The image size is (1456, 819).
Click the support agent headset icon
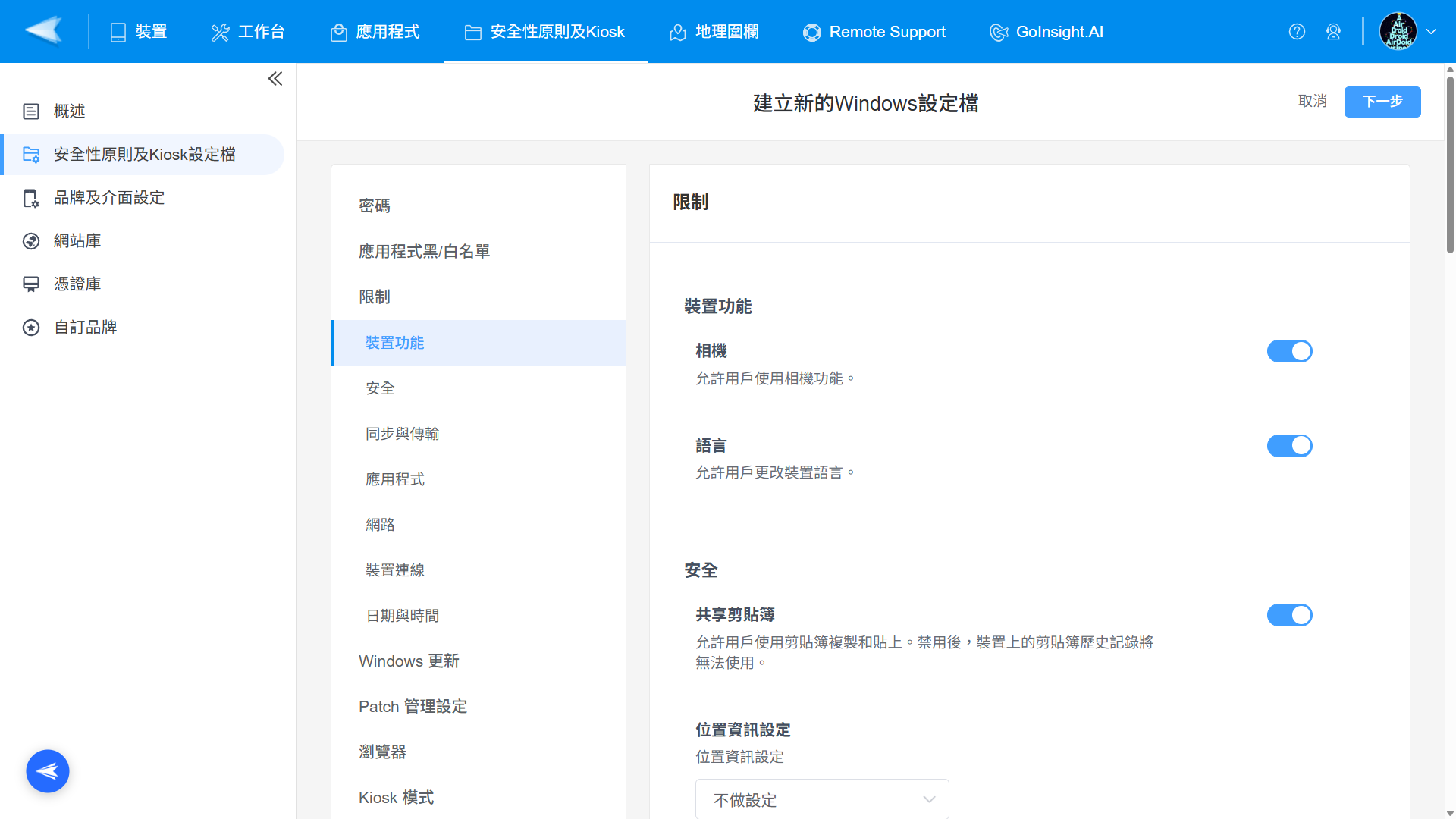(1333, 32)
